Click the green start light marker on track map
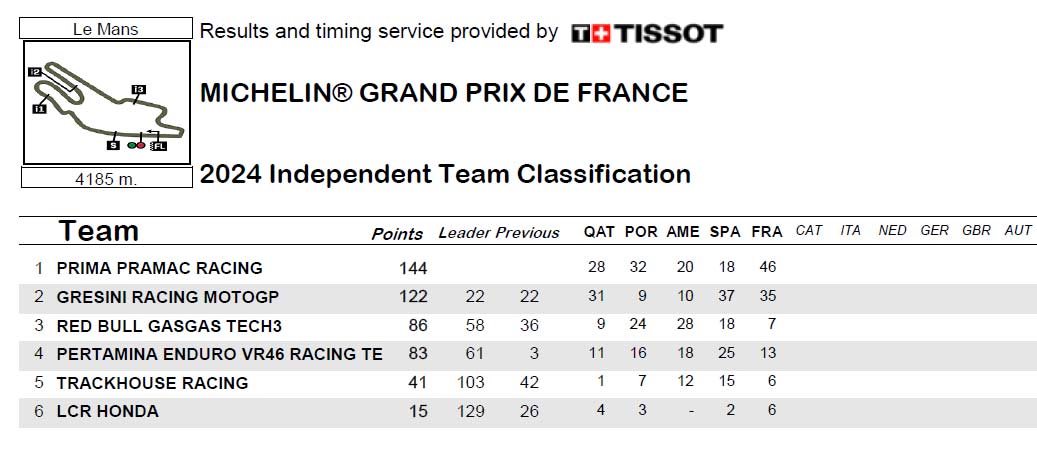The image size is (1037, 469). point(132,146)
